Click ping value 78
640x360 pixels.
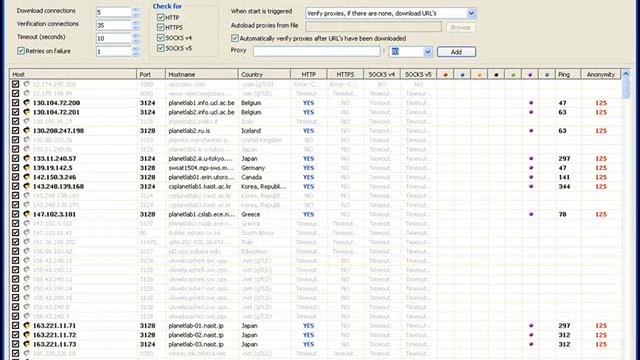click(x=562, y=214)
